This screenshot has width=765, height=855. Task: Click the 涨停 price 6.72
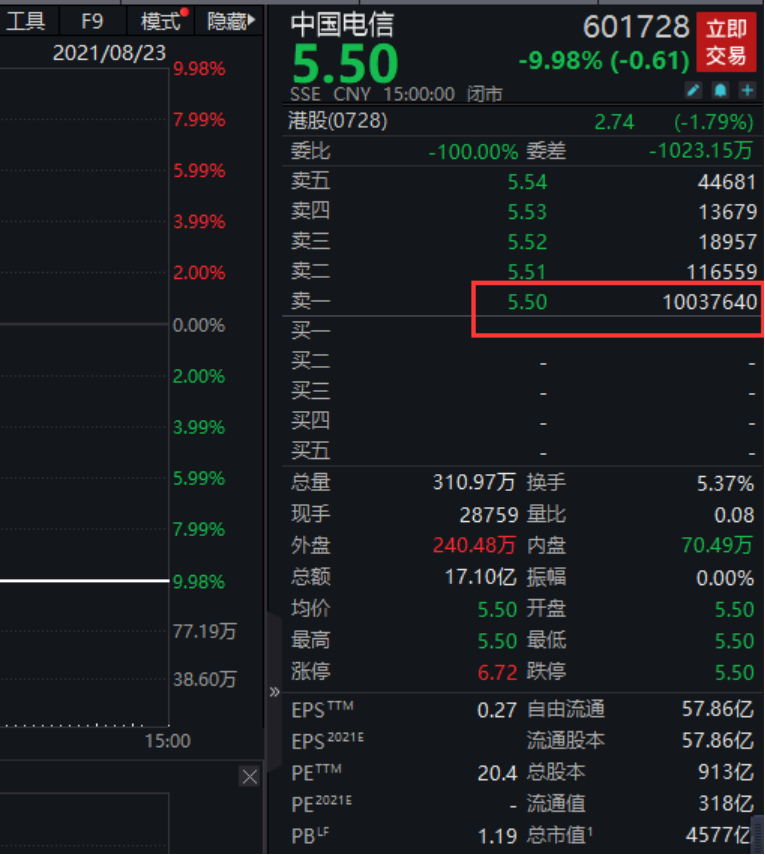pyautogui.click(x=497, y=672)
